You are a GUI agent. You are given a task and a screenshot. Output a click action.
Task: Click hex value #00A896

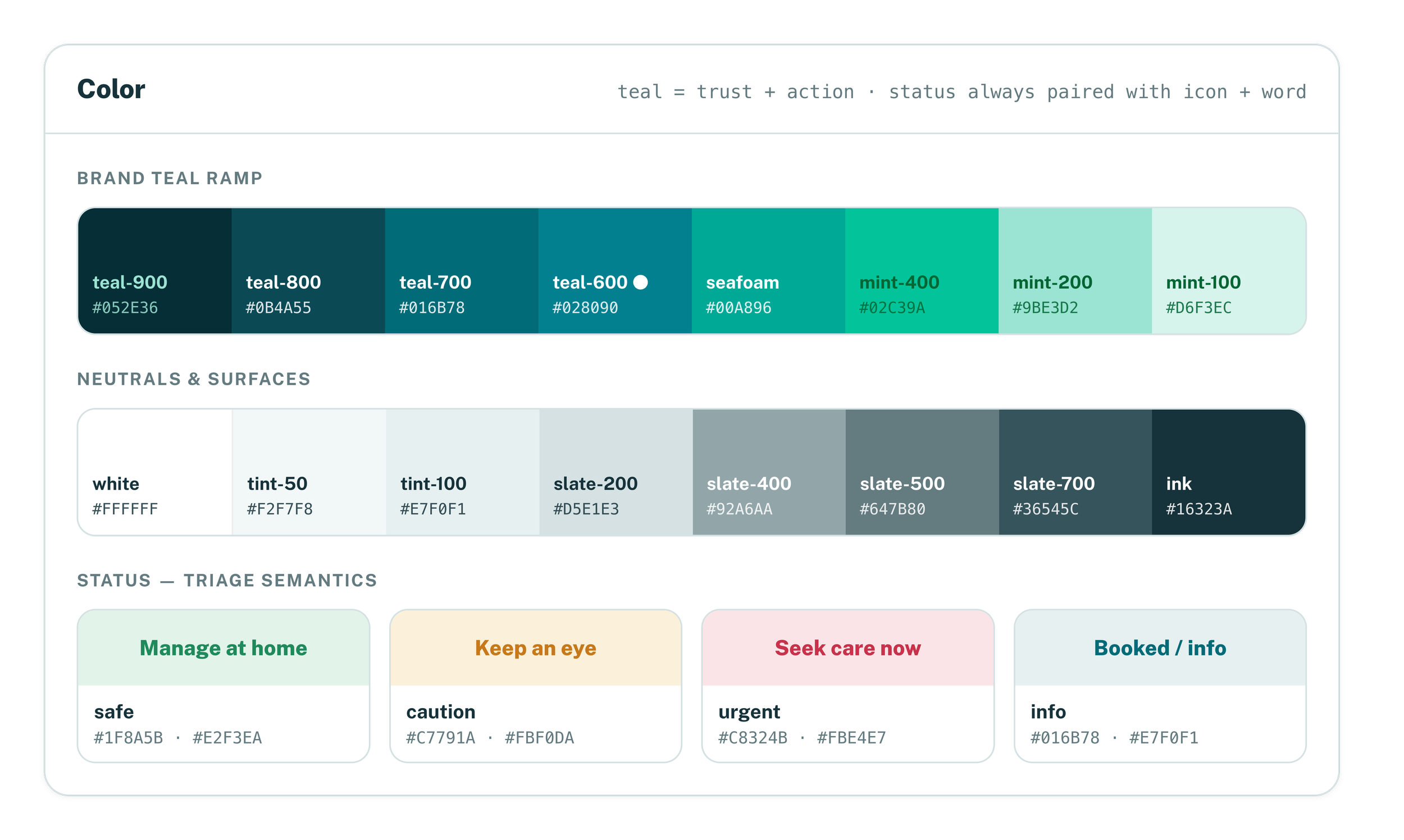point(739,308)
